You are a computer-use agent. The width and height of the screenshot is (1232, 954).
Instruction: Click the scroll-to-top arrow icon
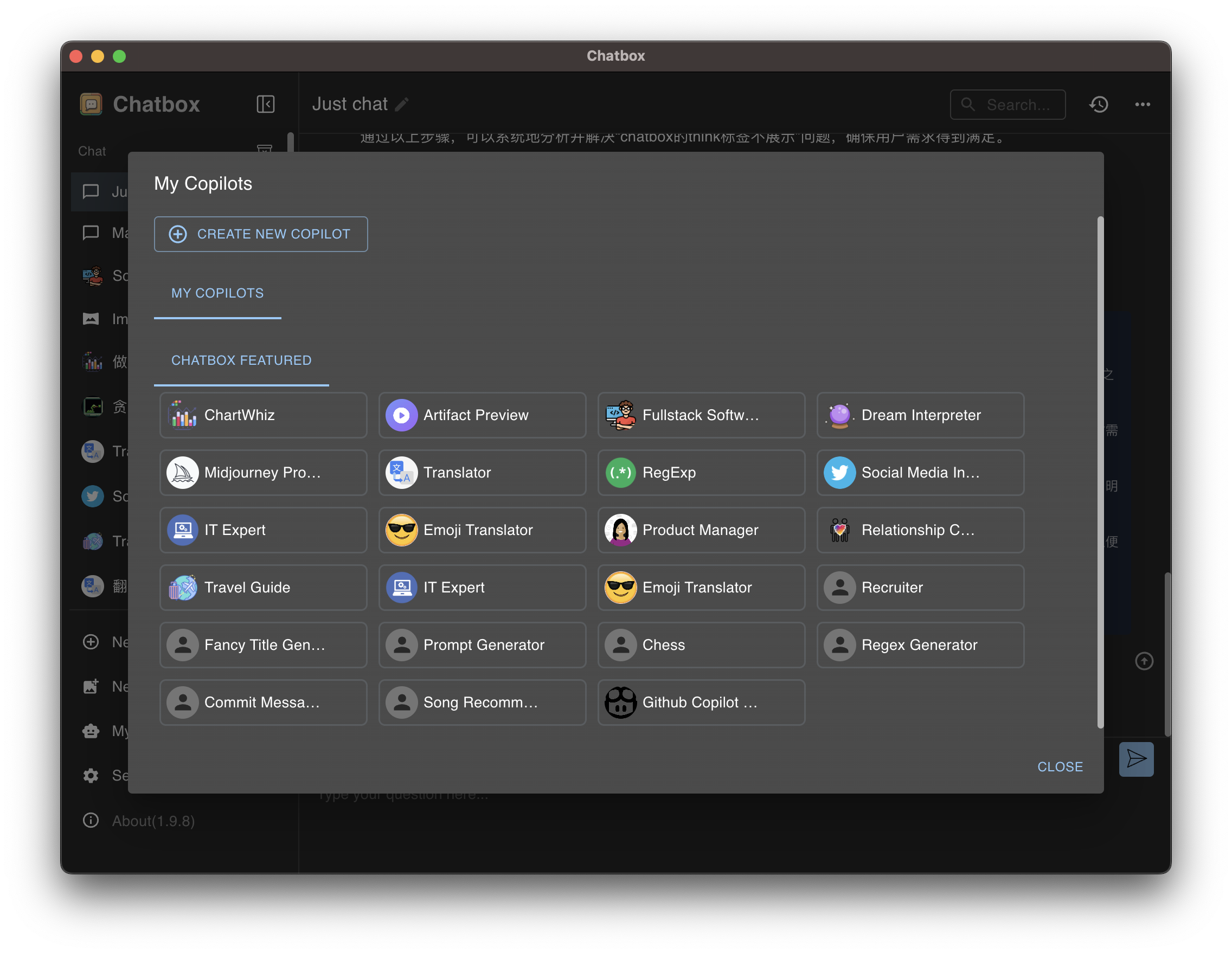pyautogui.click(x=1144, y=661)
